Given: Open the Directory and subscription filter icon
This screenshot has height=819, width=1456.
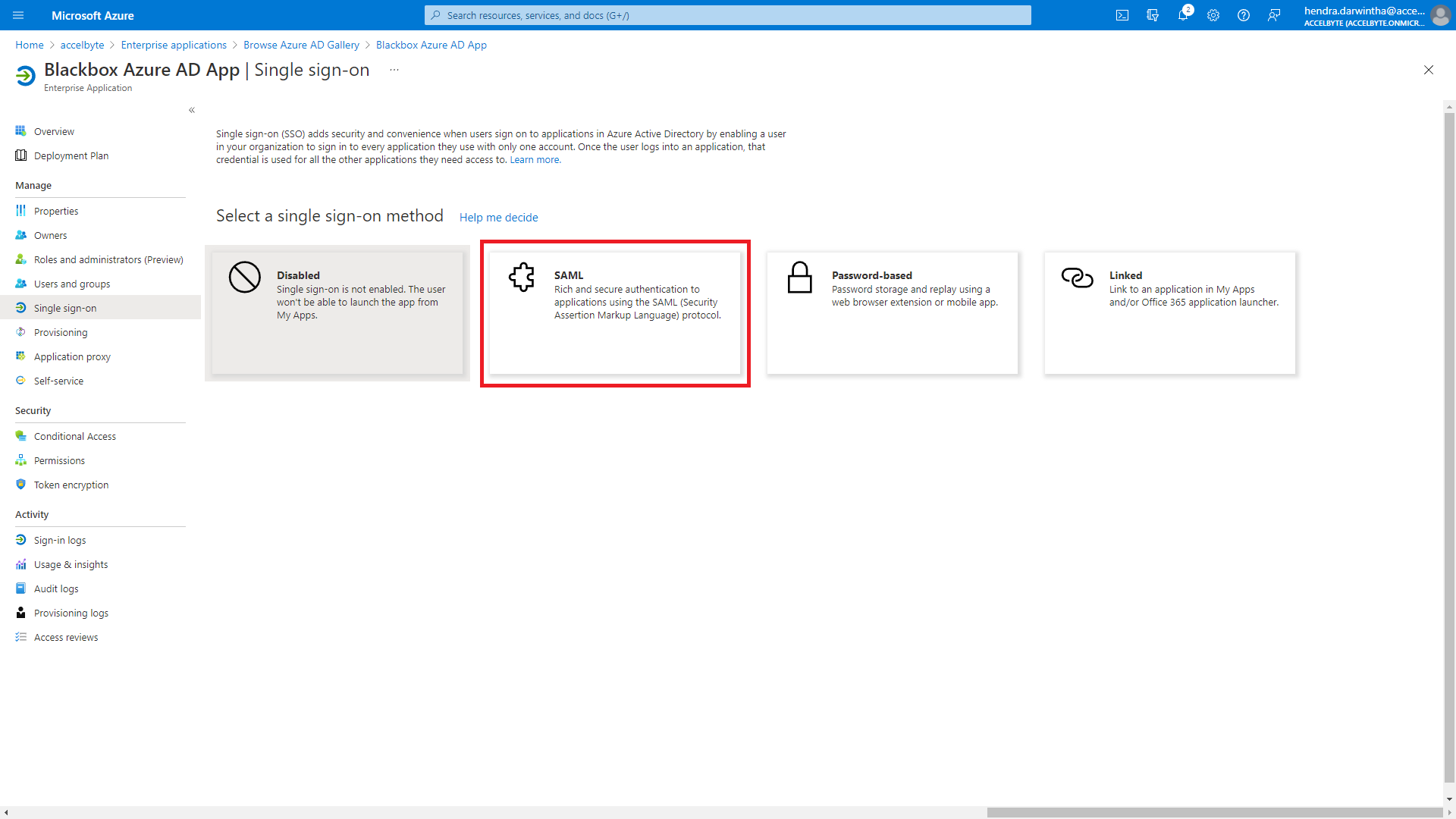Looking at the screenshot, I should 1153,15.
